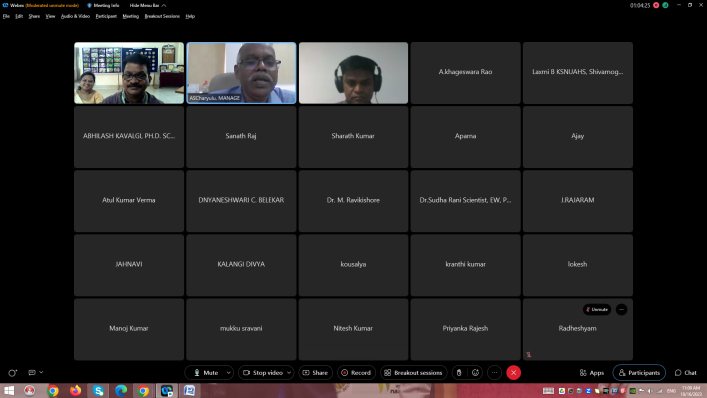The image size is (707, 398).
Task: Open Skype from the taskbar
Action: pos(98,390)
